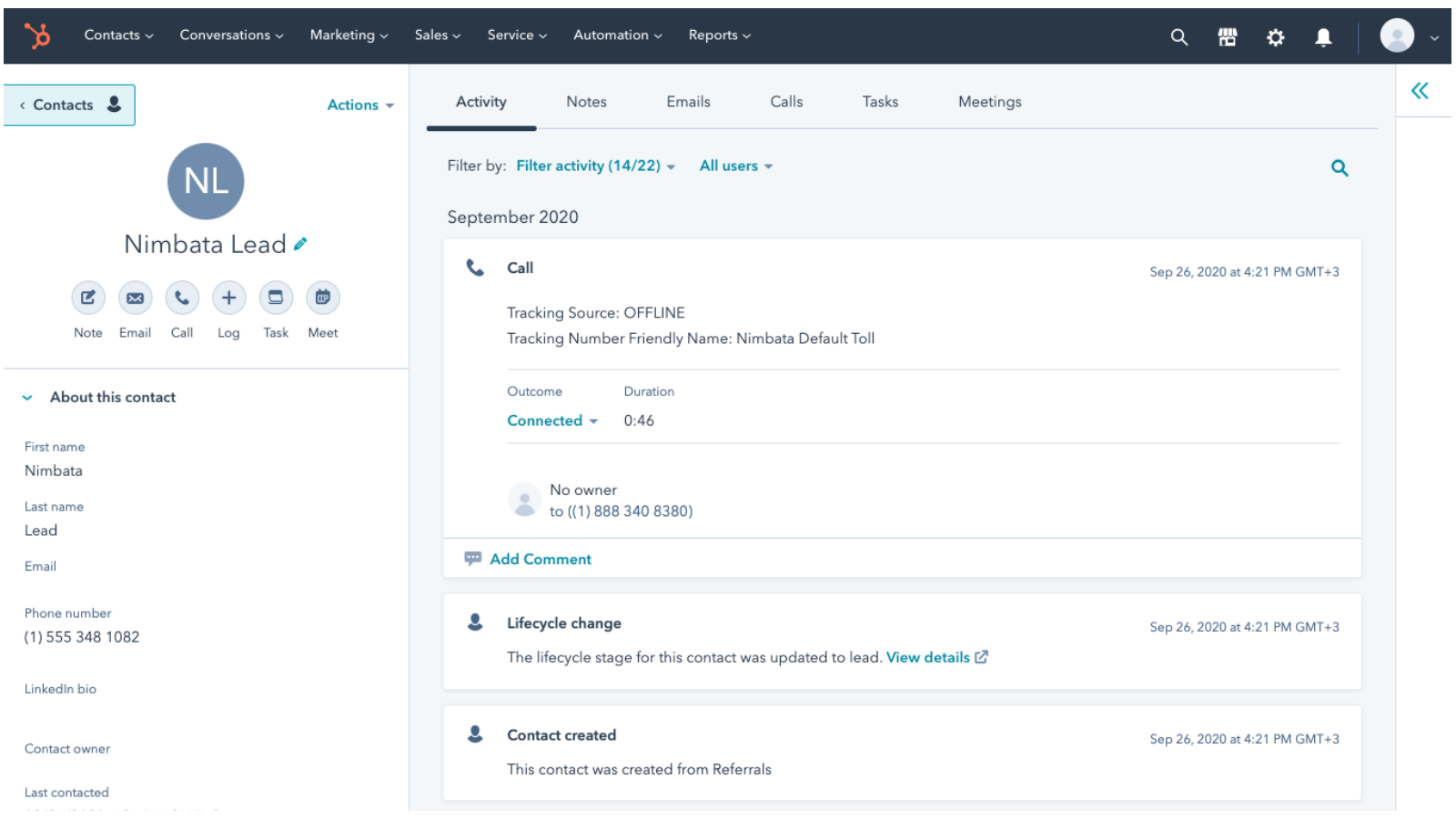The image size is (1456, 819).
Task: Search the activity timeline
Action: click(x=1339, y=167)
